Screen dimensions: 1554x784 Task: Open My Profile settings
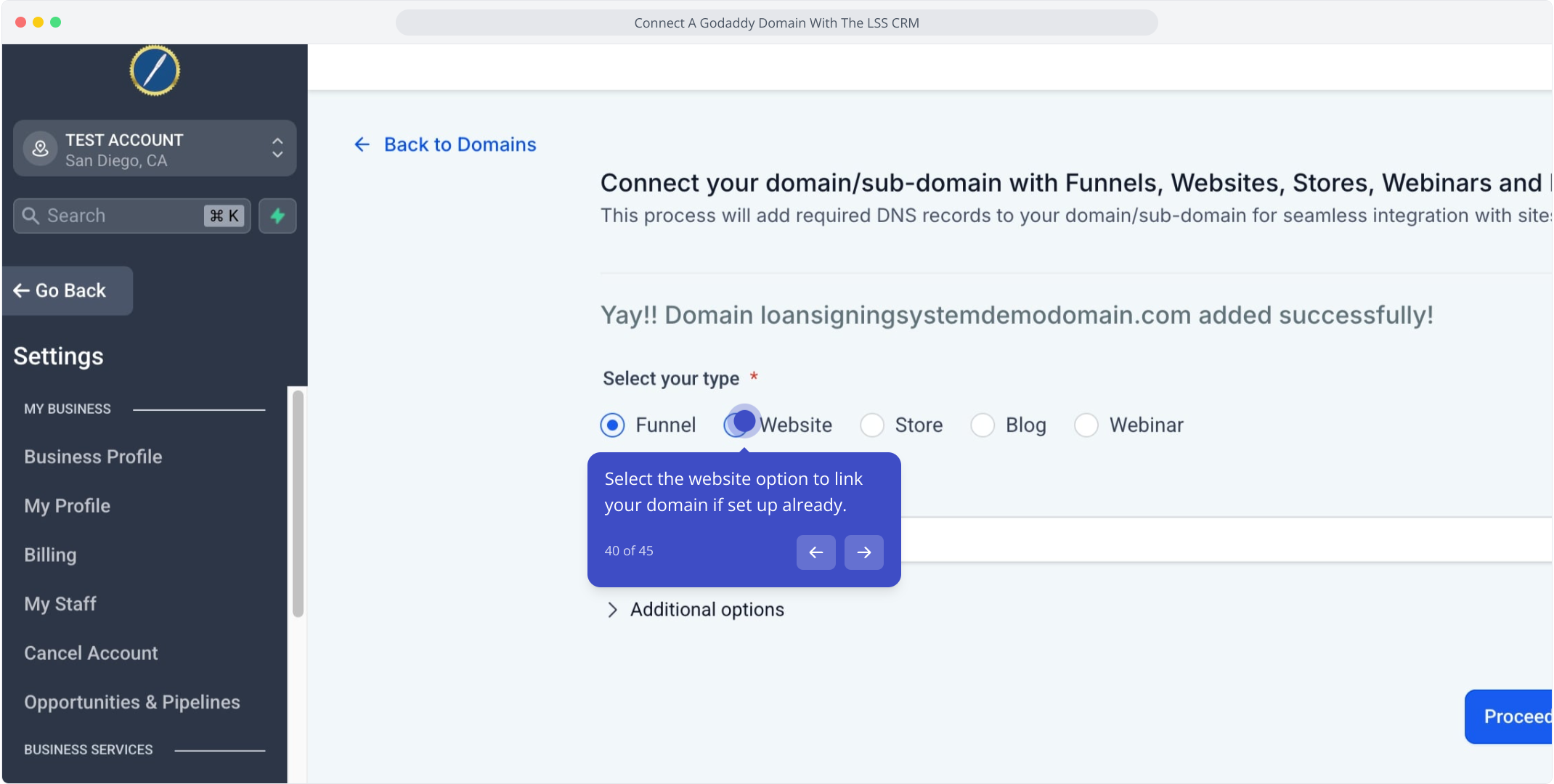[x=68, y=506]
